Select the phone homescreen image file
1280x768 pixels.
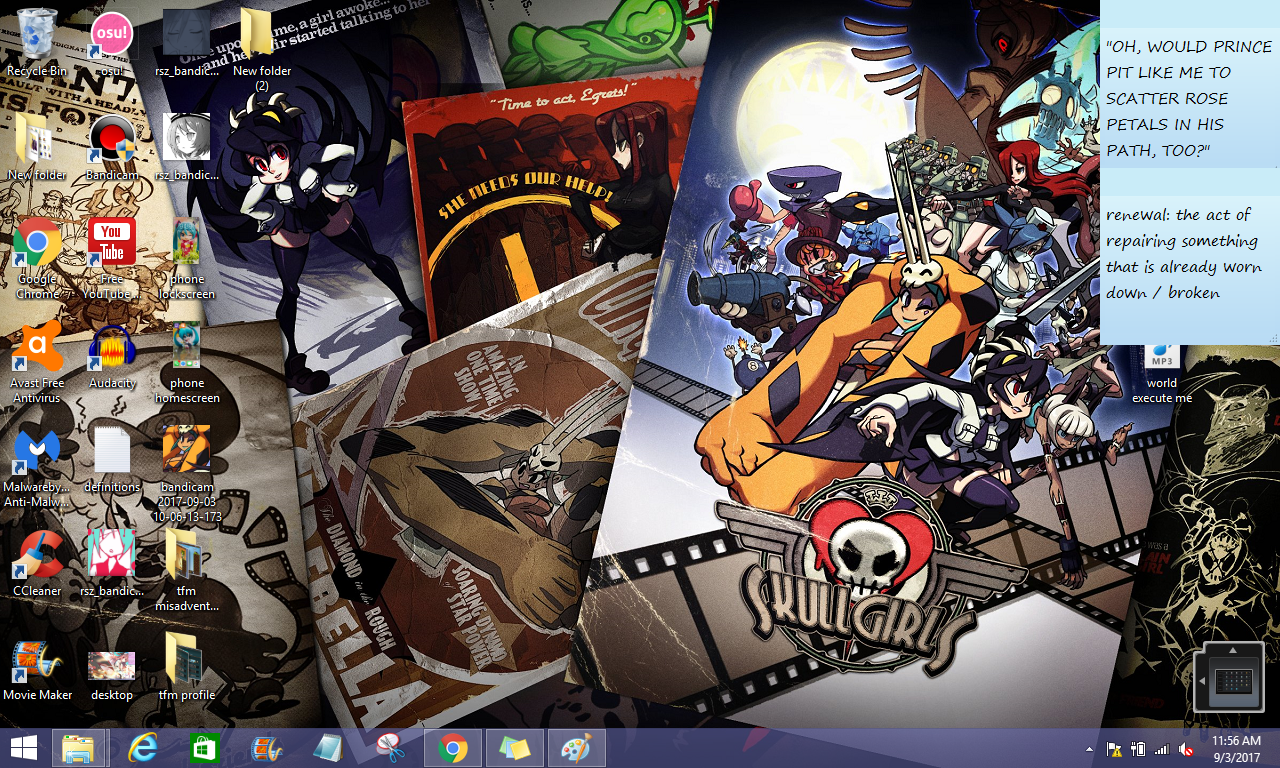pos(186,361)
